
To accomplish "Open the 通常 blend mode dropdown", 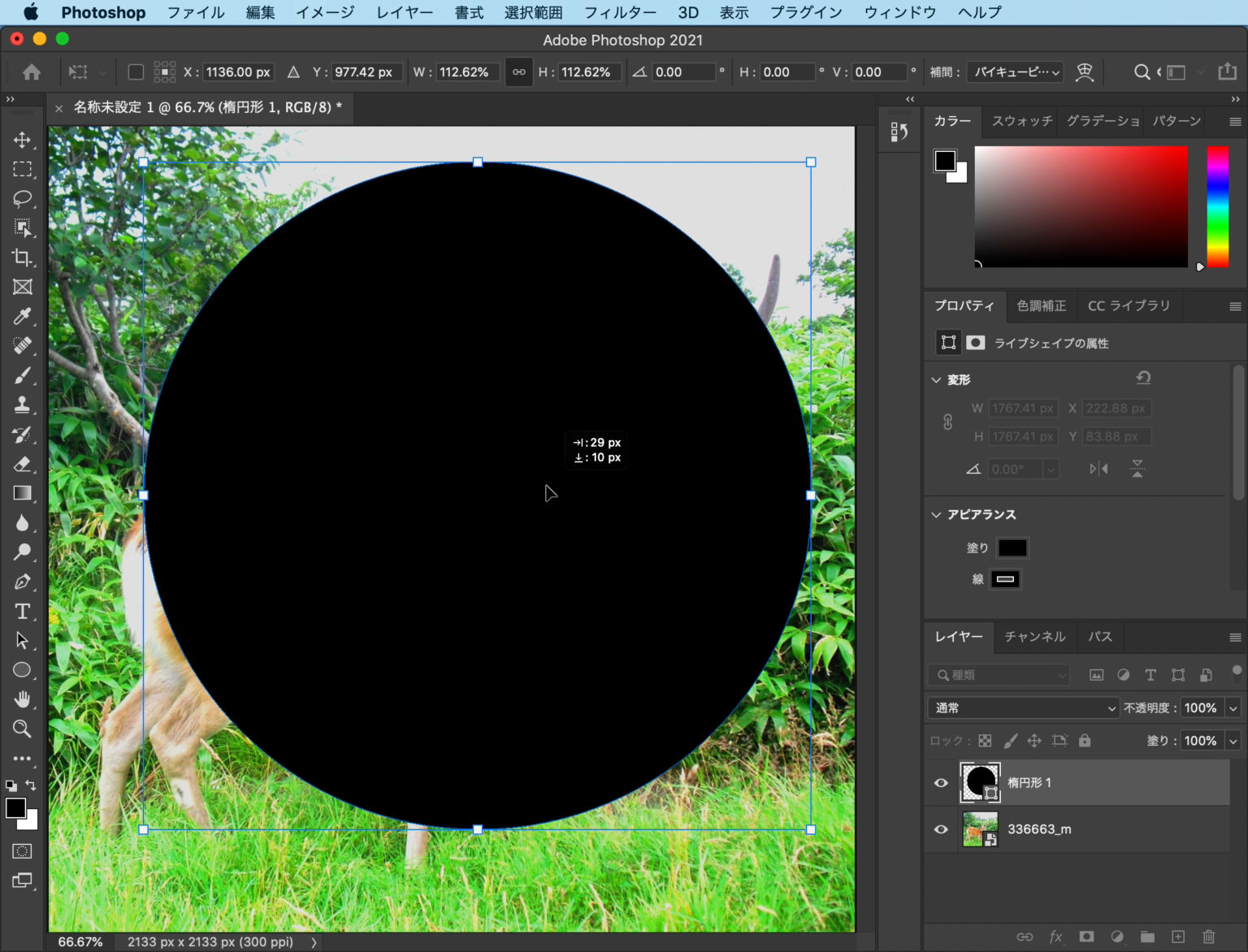I will (x=1023, y=708).
